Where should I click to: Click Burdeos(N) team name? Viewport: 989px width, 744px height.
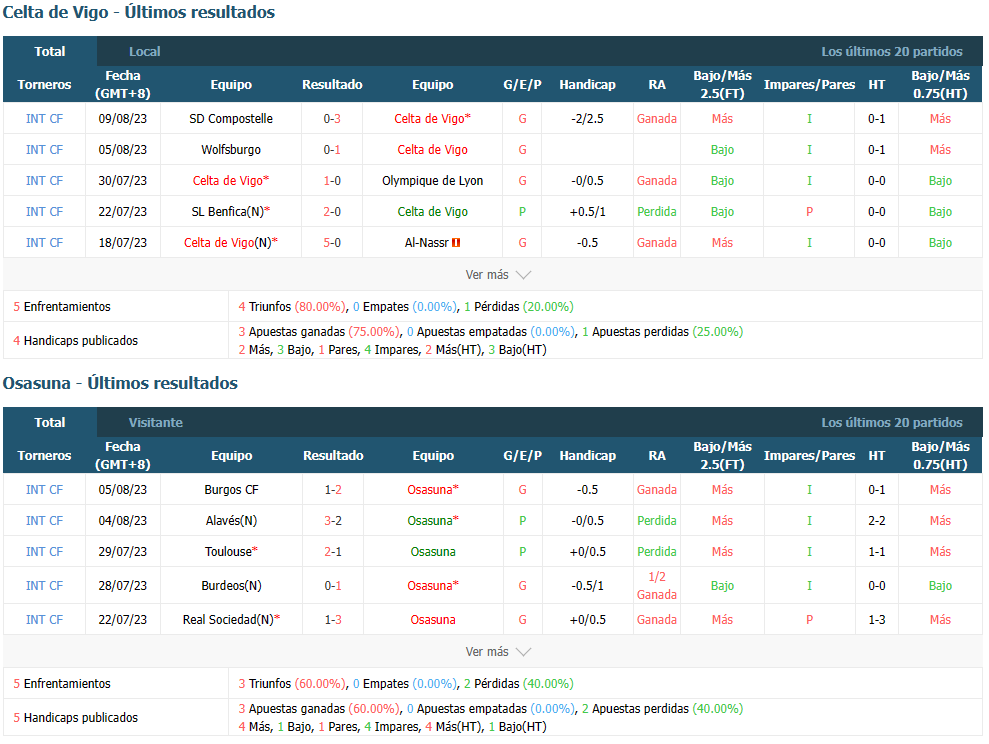point(231,586)
